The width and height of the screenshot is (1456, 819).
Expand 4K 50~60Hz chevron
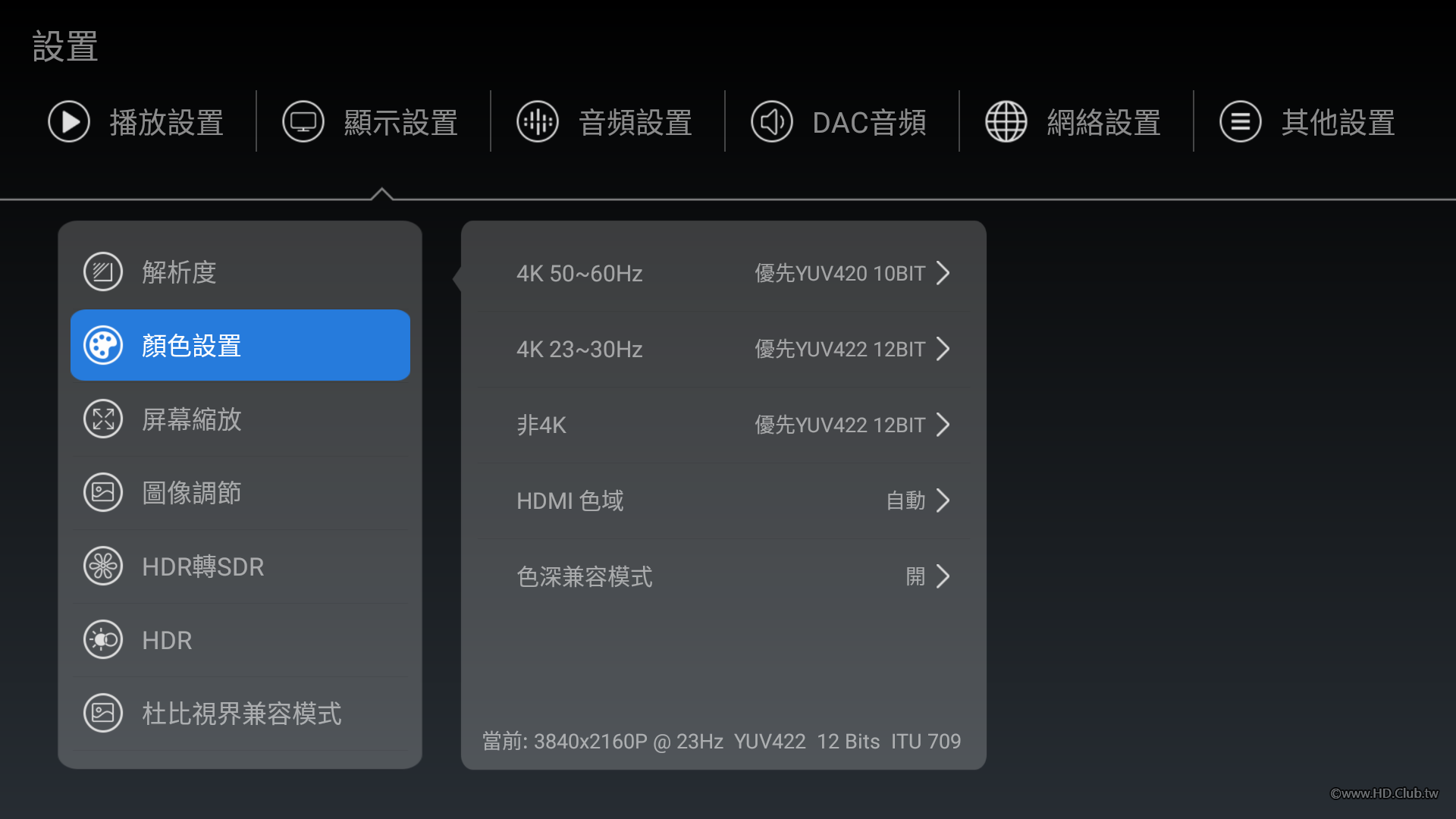[943, 274]
